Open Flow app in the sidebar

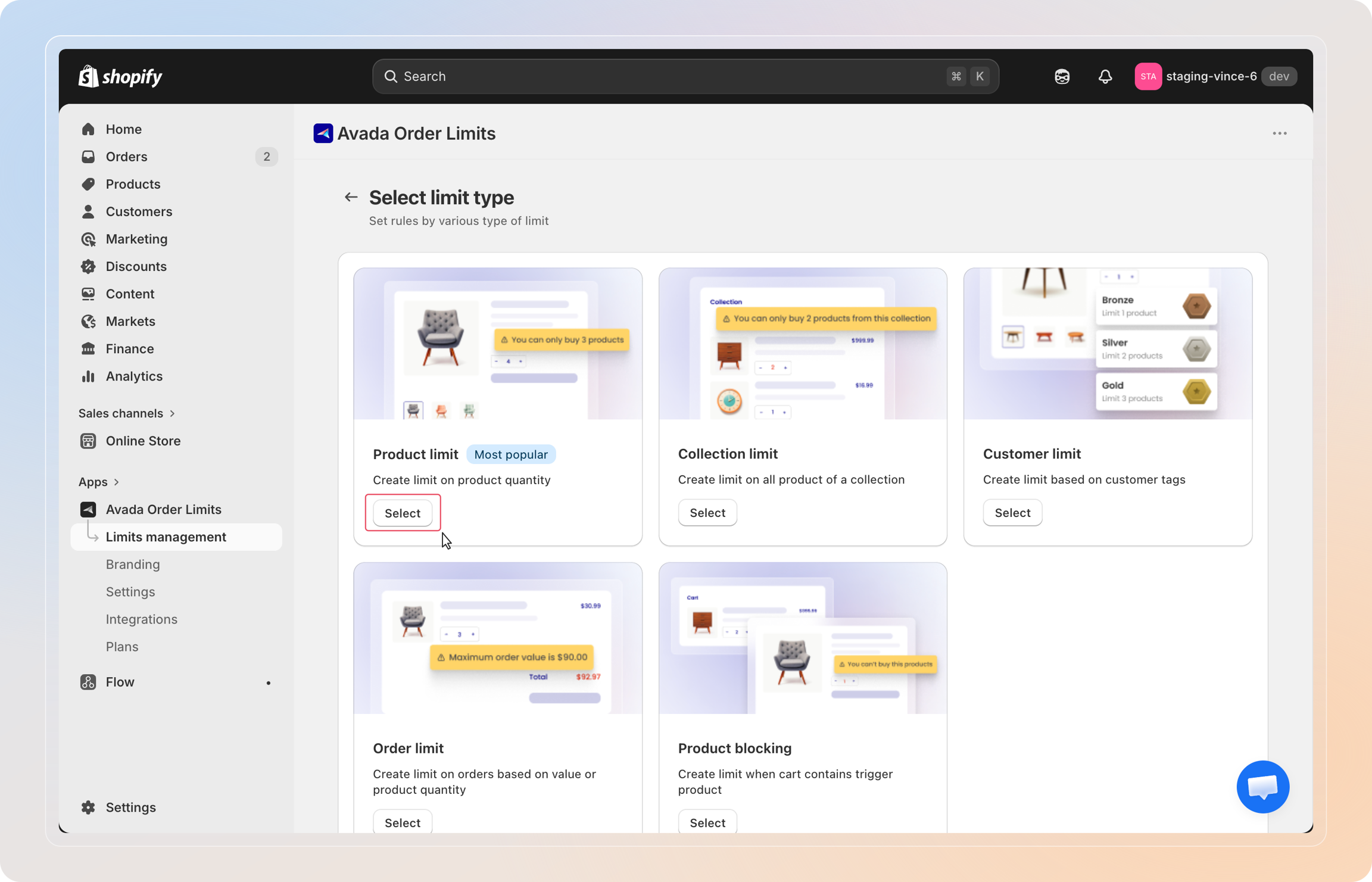click(x=176, y=682)
